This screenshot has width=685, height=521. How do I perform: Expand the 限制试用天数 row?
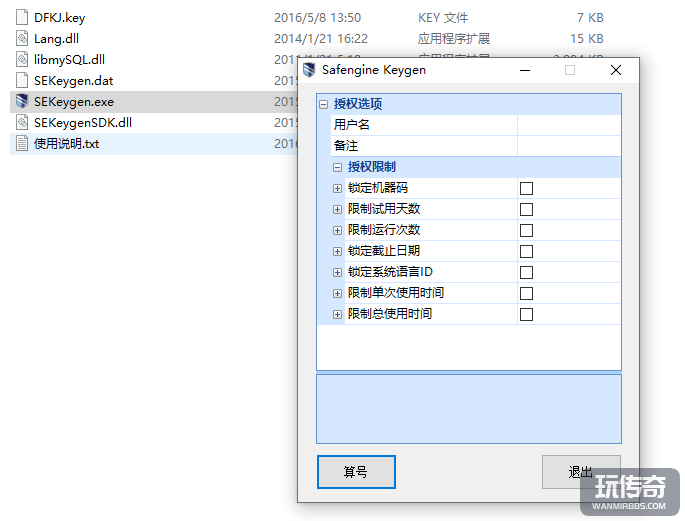(337, 209)
